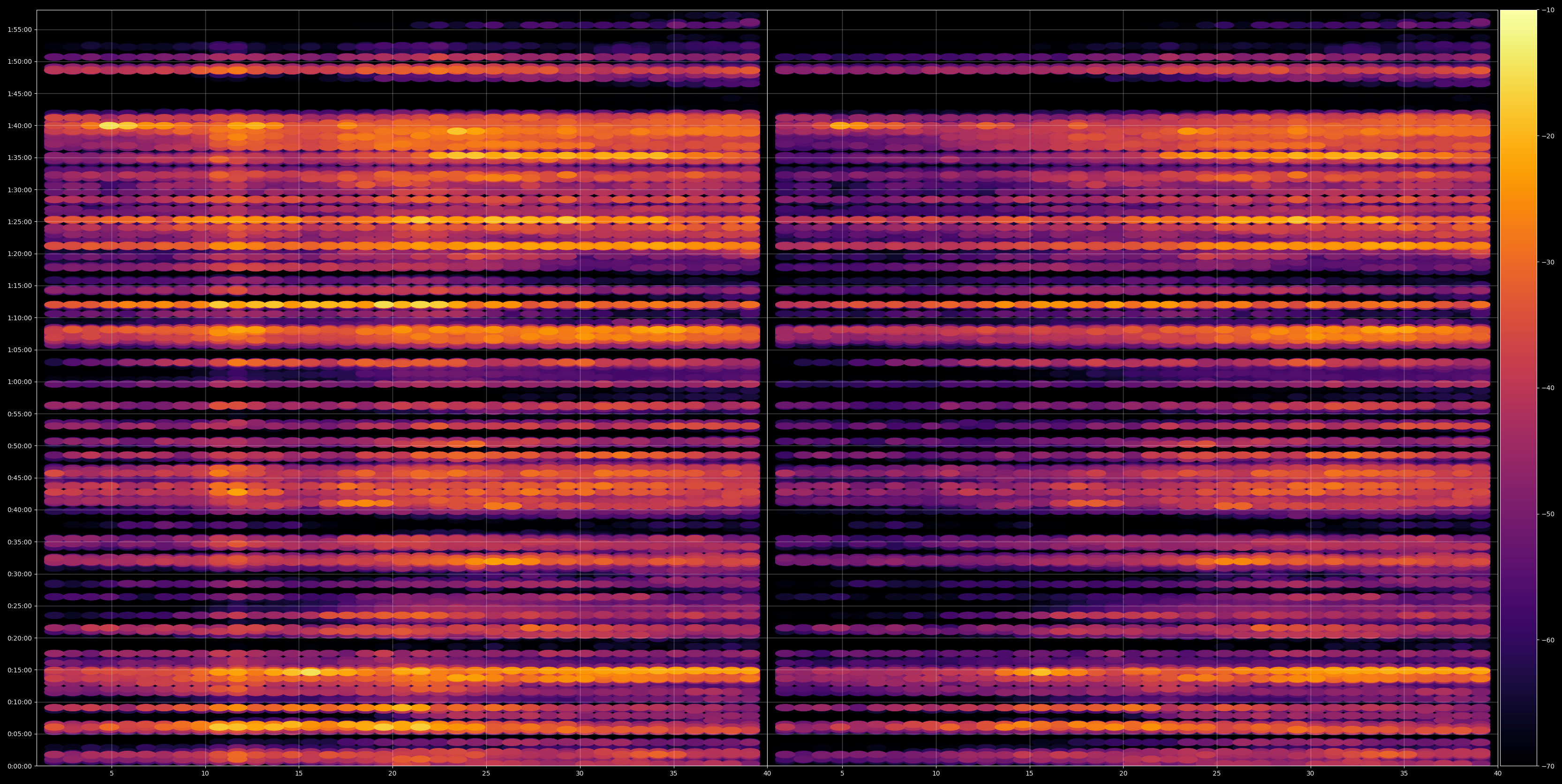The height and width of the screenshot is (784, 1562).
Task: Select the 1:35:00 y-axis tick label
Action: point(19,158)
